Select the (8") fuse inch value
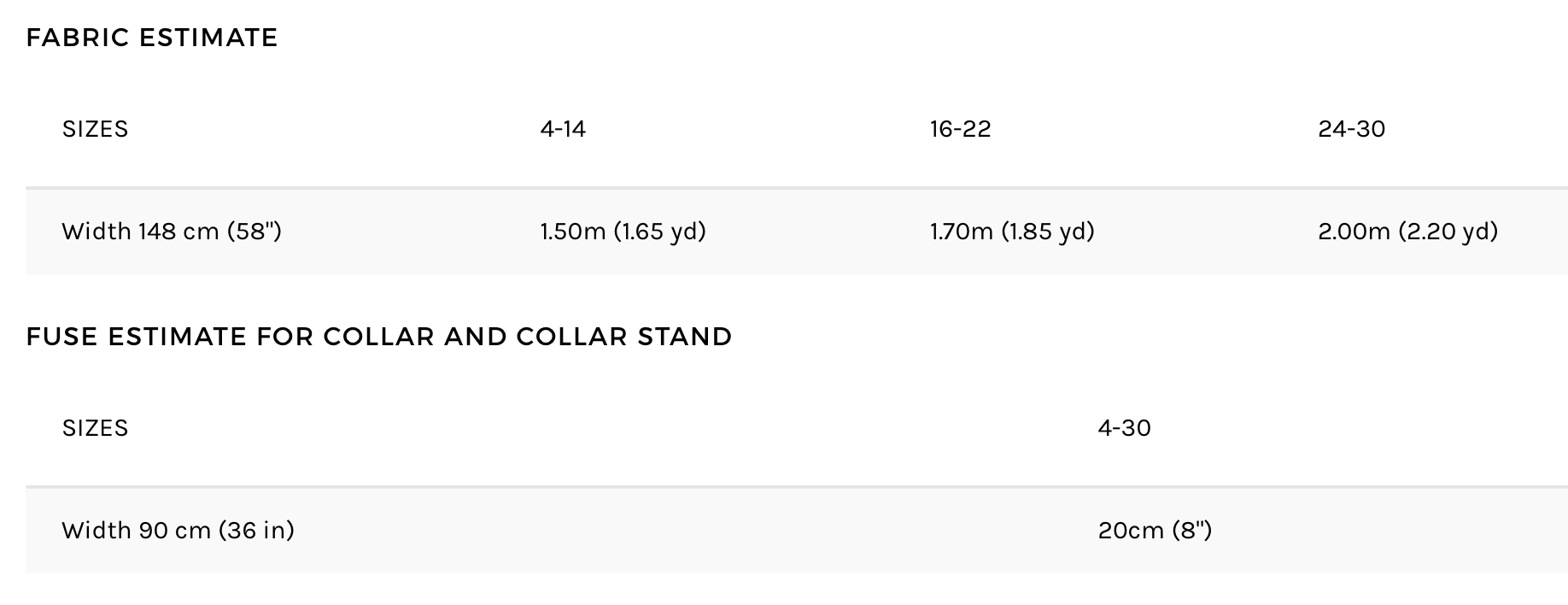Image resolution: width=1568 pixels, height=605 pixels. point(1192,531)
